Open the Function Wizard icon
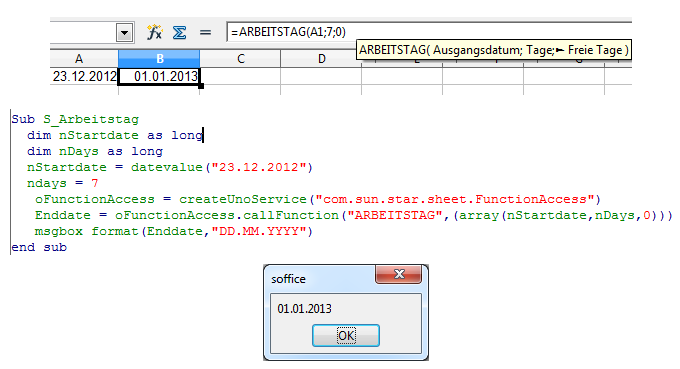The height and width of the screenshot is (369, 680). point(154,32)
